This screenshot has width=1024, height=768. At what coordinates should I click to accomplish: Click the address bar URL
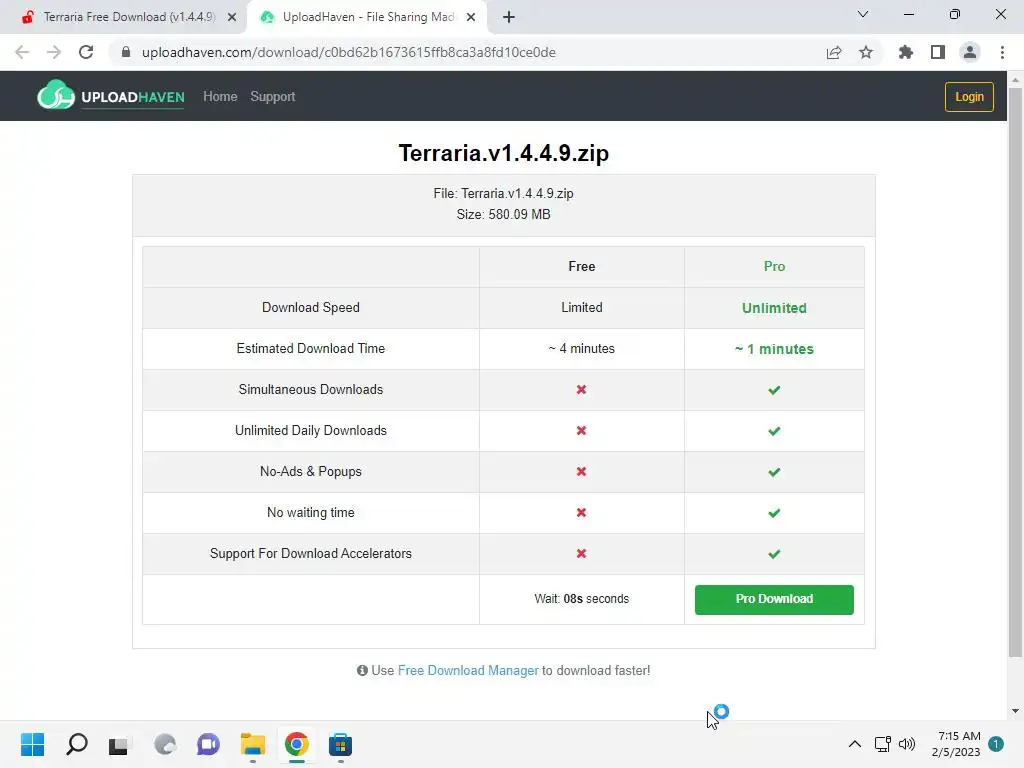coord(349,52)
